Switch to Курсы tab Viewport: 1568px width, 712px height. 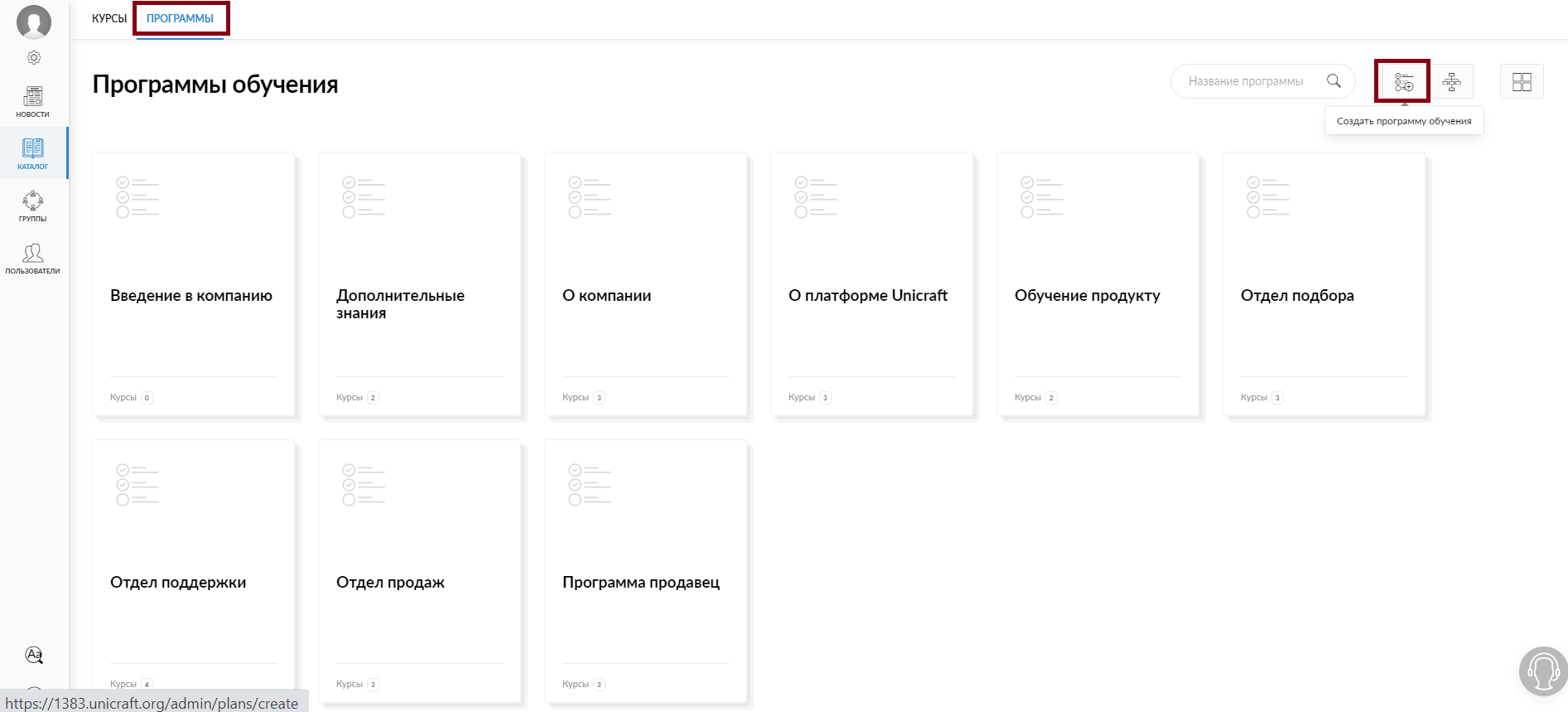pos(109,18)
